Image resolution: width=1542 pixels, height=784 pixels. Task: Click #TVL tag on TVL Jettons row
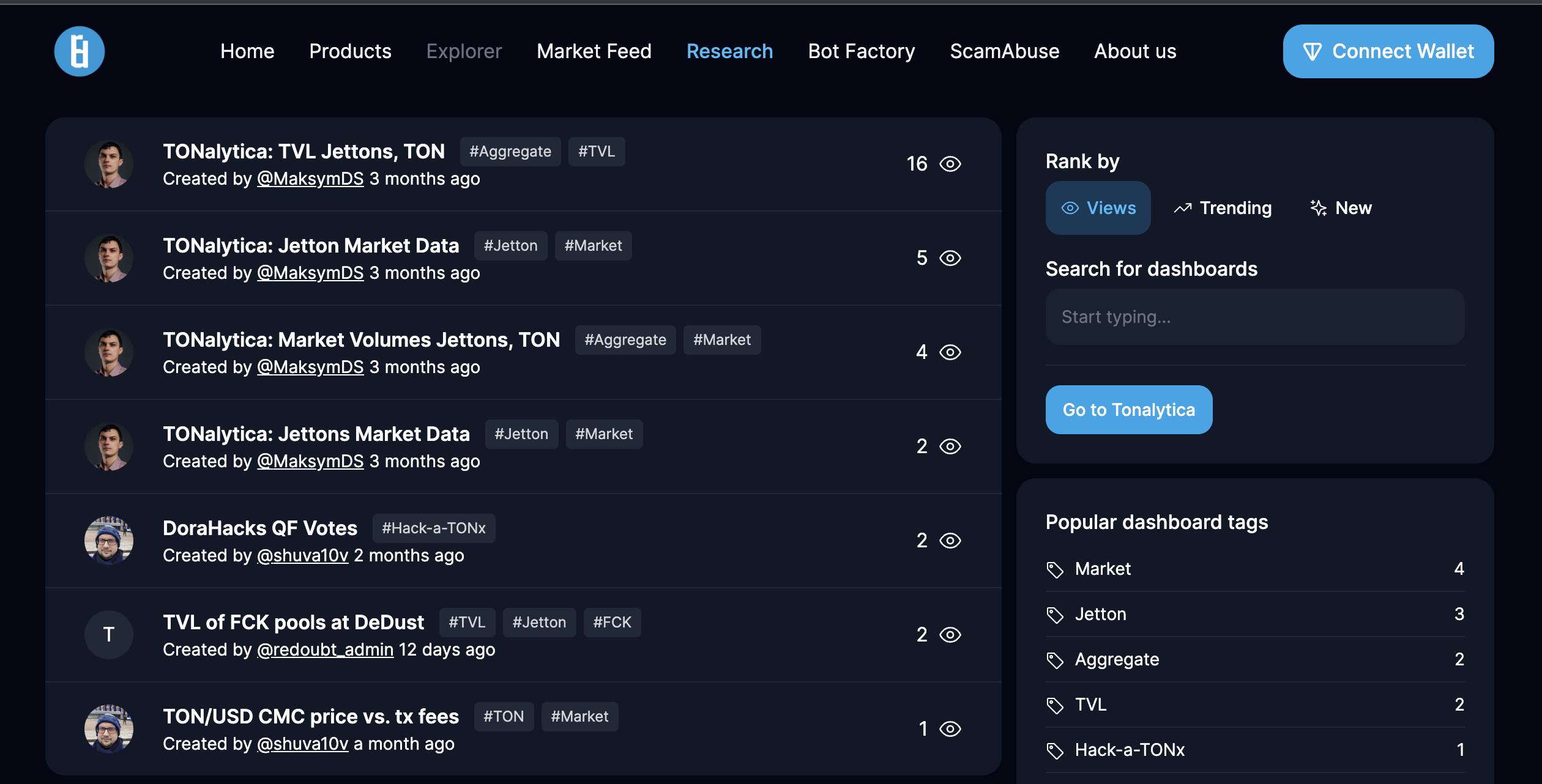coord(597,151)
